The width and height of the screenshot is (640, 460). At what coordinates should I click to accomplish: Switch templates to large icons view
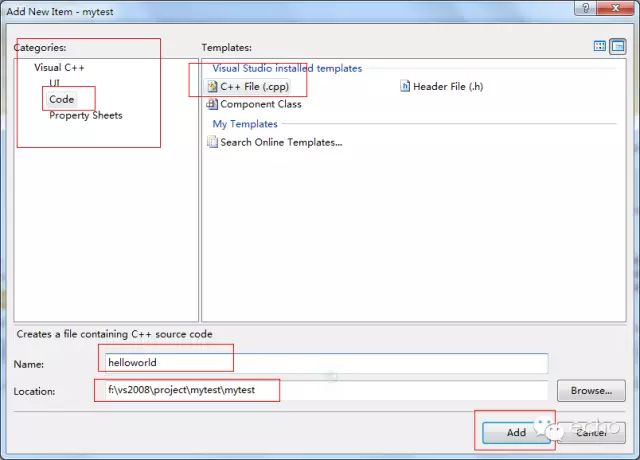pos(600,46)
